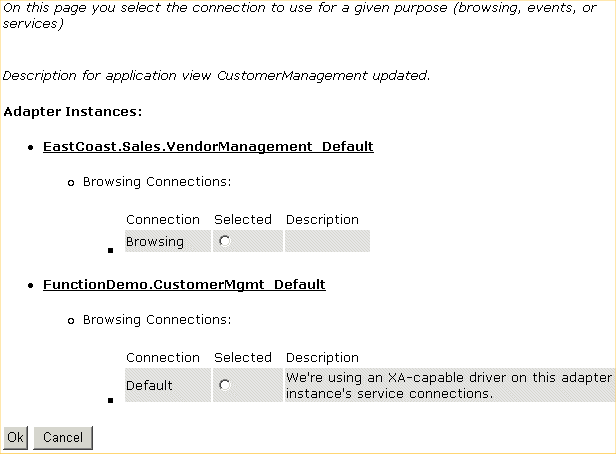Click Selected column header under FunctionDemo adapter
Image resolution: width=616 pixels, height=454 pixels.
[x=243, y=357]
